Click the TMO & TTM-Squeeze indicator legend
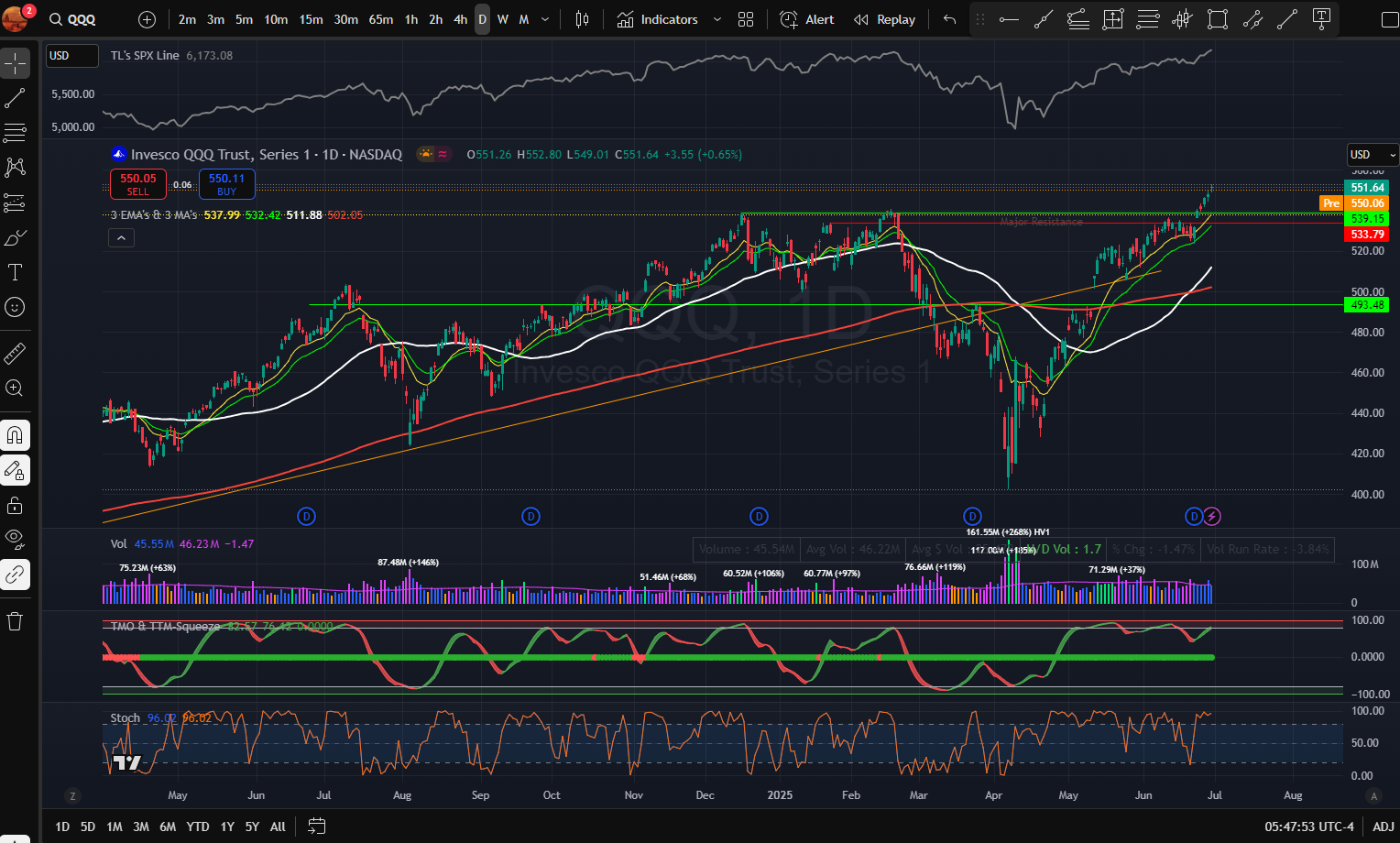1400x843 pixels. pos(165,627)
